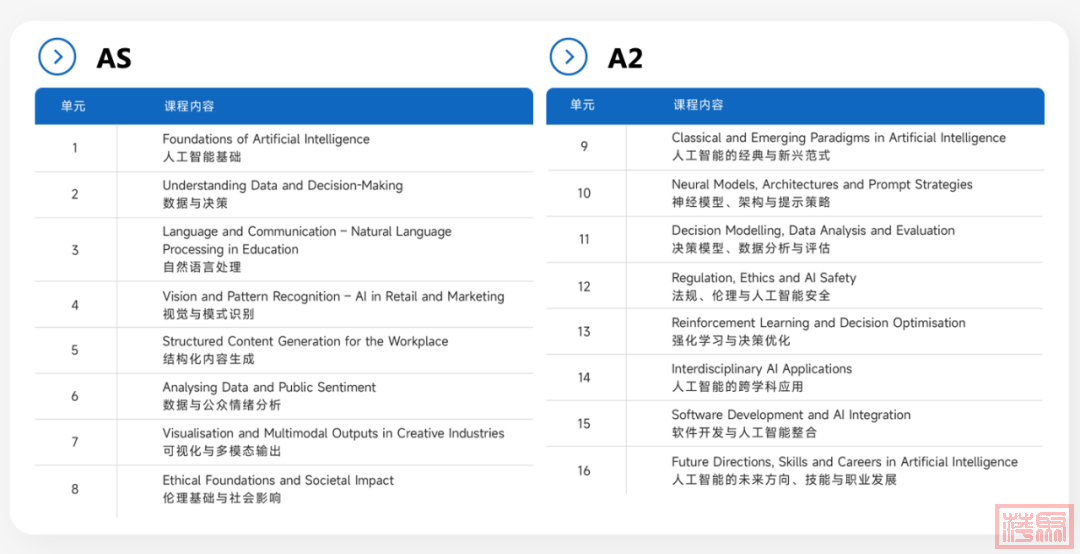This screenshot has width=1080, height=554.
Task: Click the Chinese title 数据与公众情绪分析
Action: (x=222, y=405)
